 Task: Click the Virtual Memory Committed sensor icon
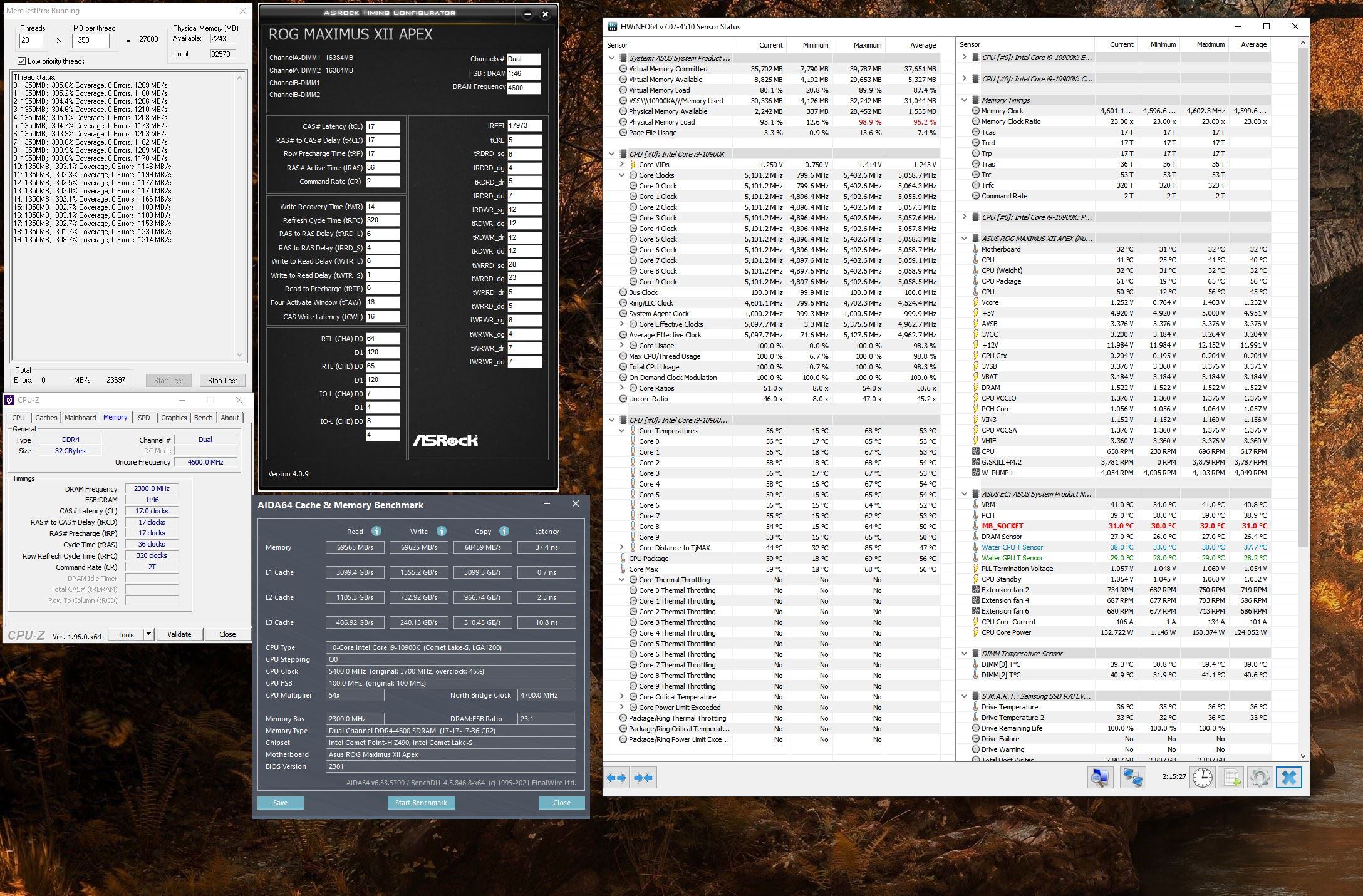coord(623,69)
